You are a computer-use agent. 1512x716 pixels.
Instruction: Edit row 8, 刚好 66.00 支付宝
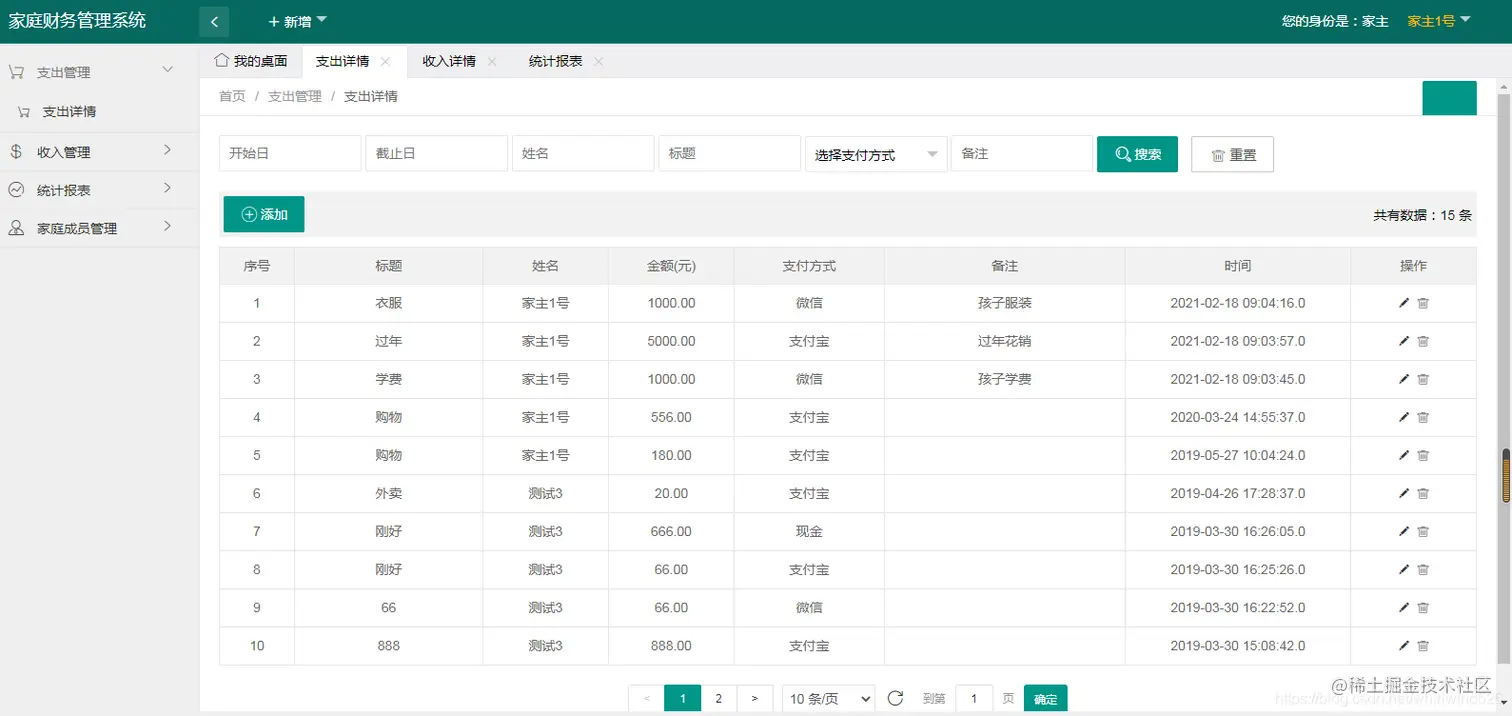tap(1404, 569)
